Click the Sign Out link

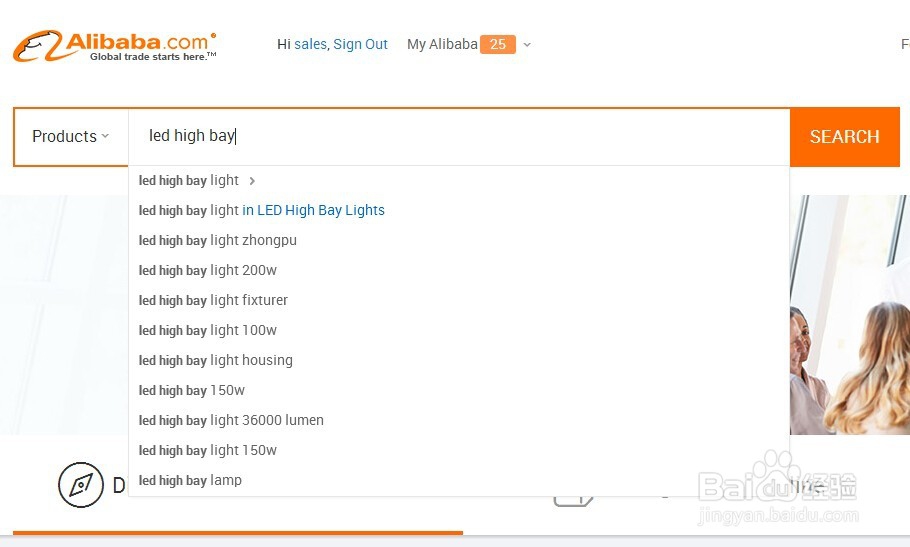[x=360, y=44]
